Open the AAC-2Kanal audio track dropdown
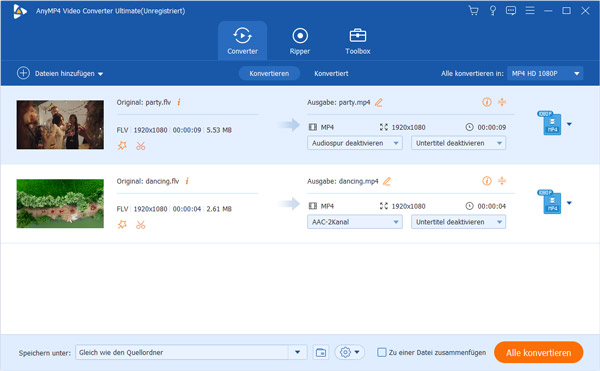Viewport: 600px width, 371px height. point(355,222)
